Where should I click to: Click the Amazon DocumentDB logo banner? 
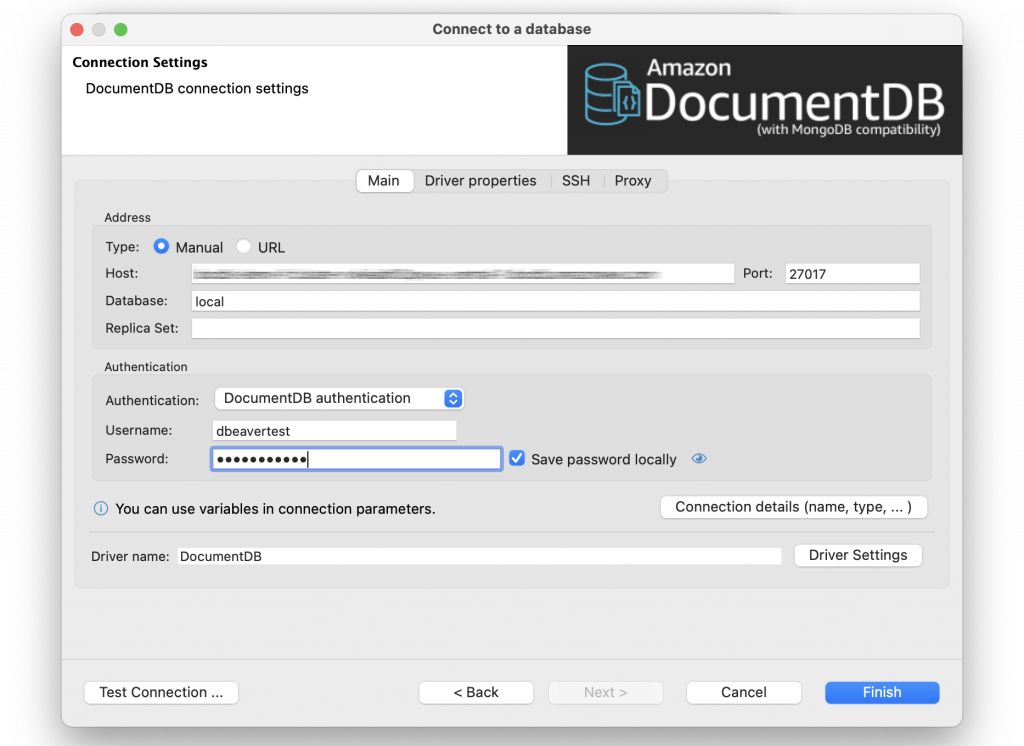[x=765, y=100]
